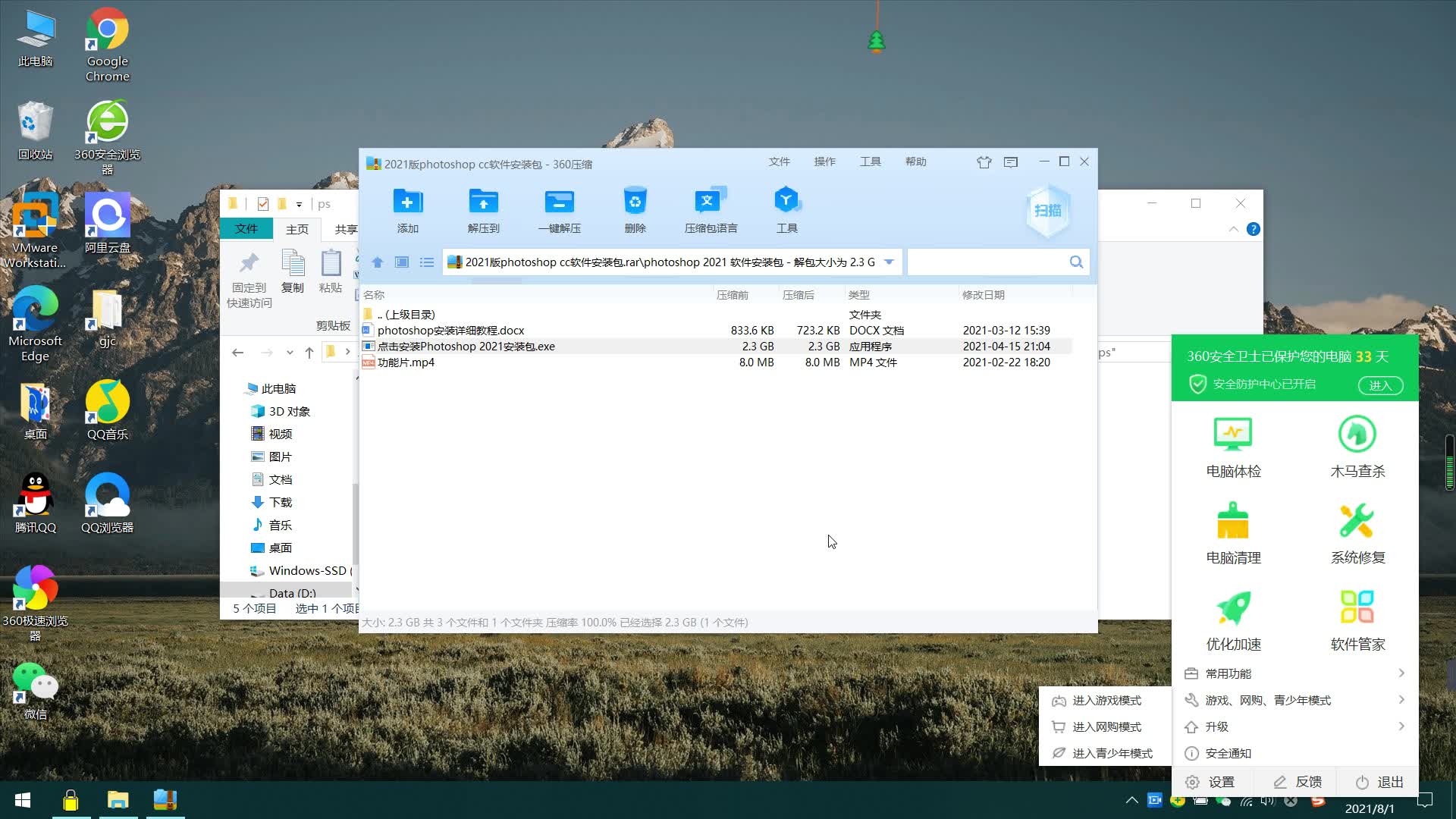Screen dimensions: 1456x819
Task: Open Google Chrome desktop shortcut
Action: tap(107, 45)
